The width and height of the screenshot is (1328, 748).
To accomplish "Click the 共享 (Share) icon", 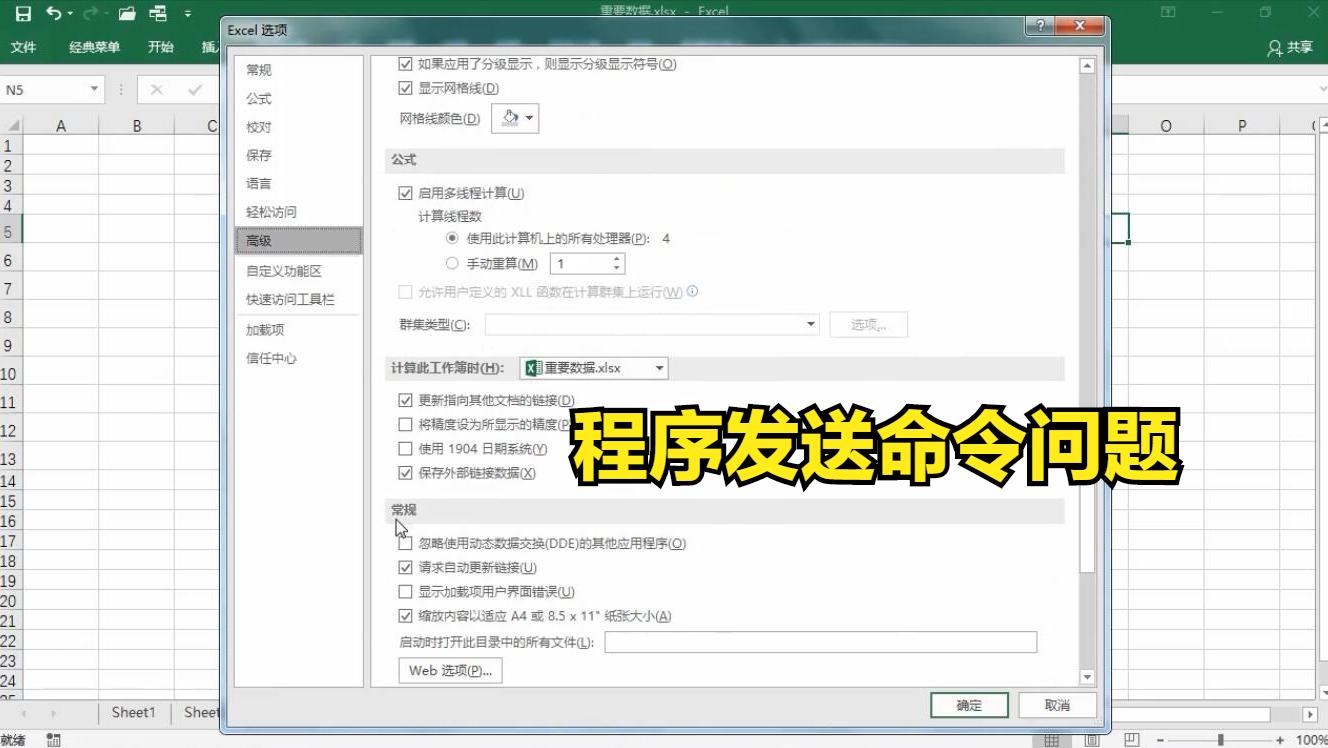I will 1288,46.
